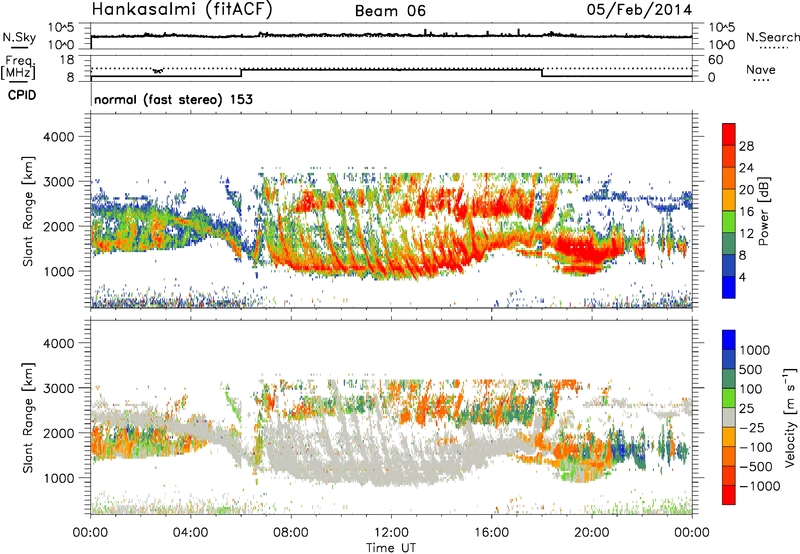Click 'normal (fast stereo) 153' text
The image size is (800, 554).
[173, 99]
